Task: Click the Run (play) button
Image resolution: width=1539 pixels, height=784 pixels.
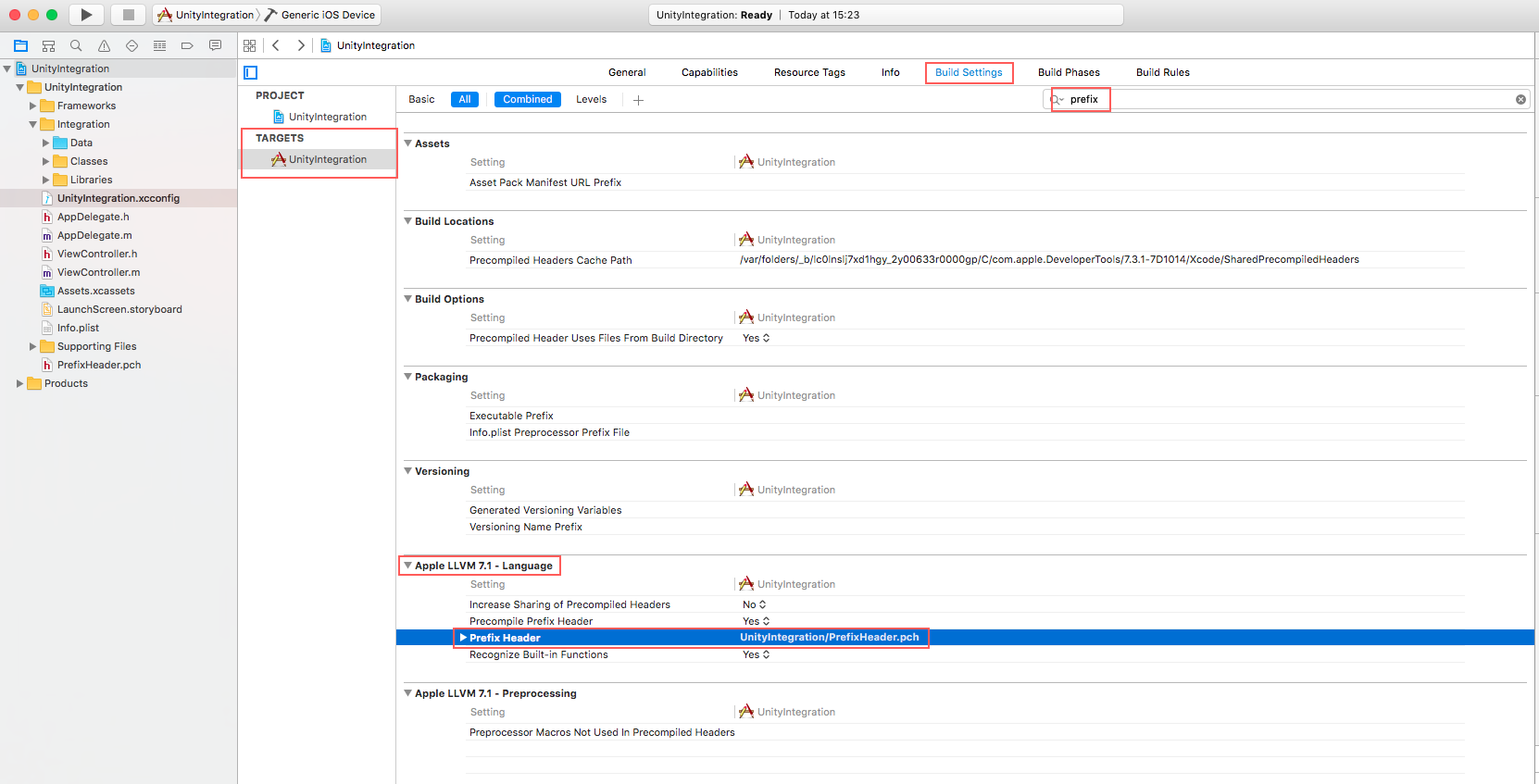Action: (86, 15)
